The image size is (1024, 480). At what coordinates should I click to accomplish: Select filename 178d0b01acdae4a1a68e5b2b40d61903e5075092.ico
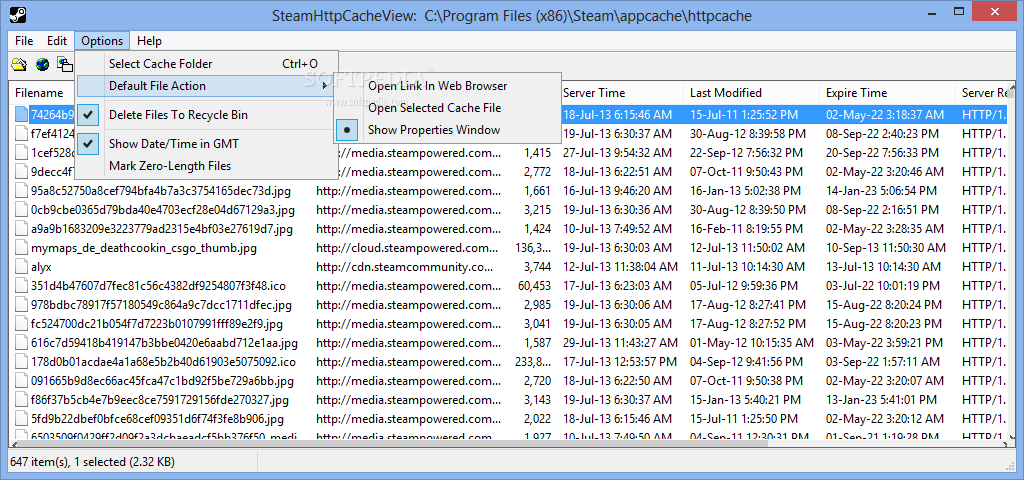(163, 362)
